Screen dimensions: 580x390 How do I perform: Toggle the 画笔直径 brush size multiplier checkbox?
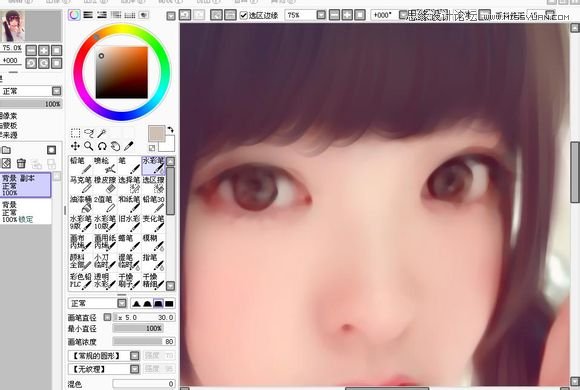(107, 317)
